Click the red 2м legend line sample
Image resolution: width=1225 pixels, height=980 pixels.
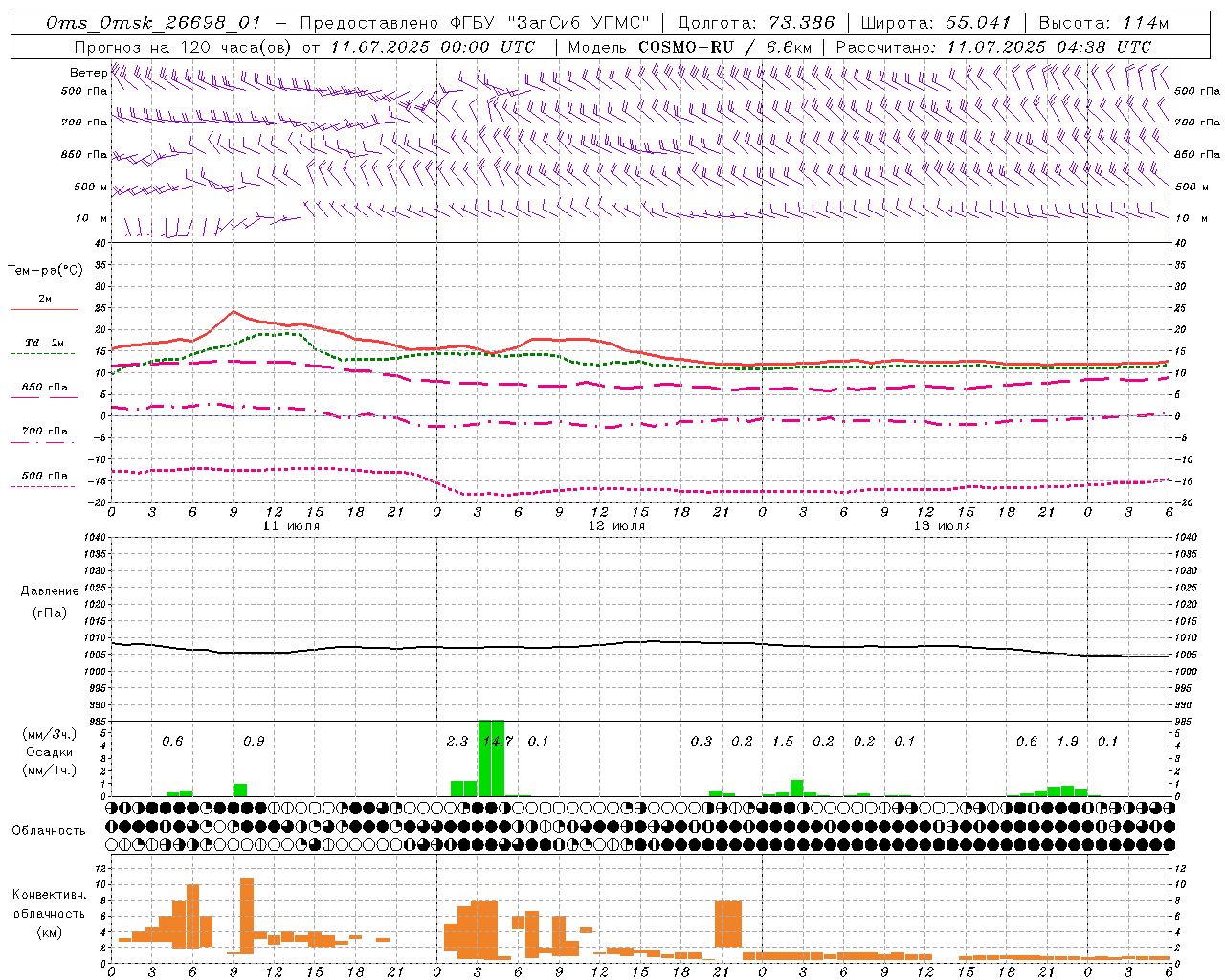point(44,310)
